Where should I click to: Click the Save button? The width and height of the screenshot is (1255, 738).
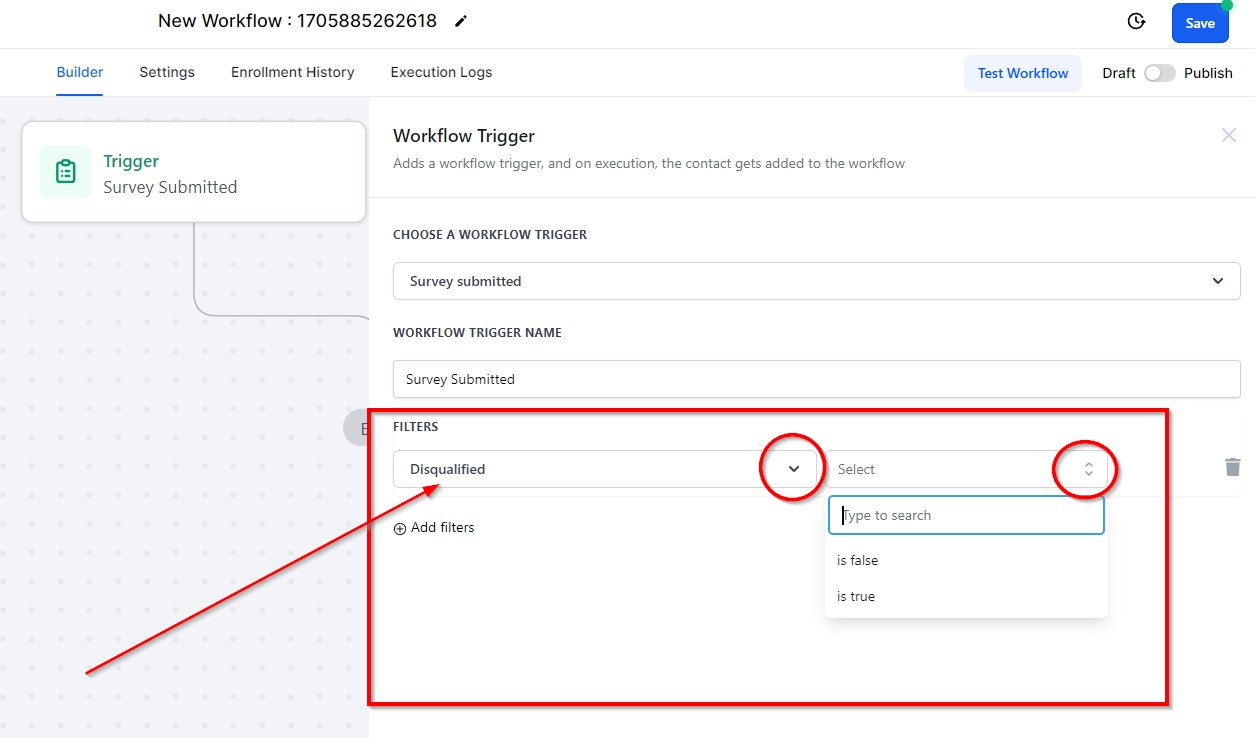click(1199, 23)
